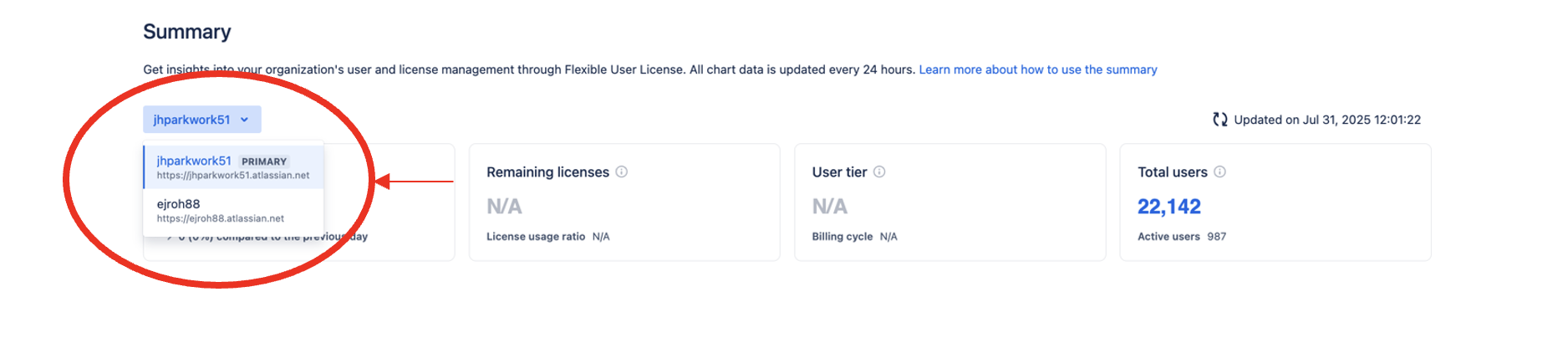
Task: Click the Total users card title
Action: pyautogui.click(x=1172, y=172)
